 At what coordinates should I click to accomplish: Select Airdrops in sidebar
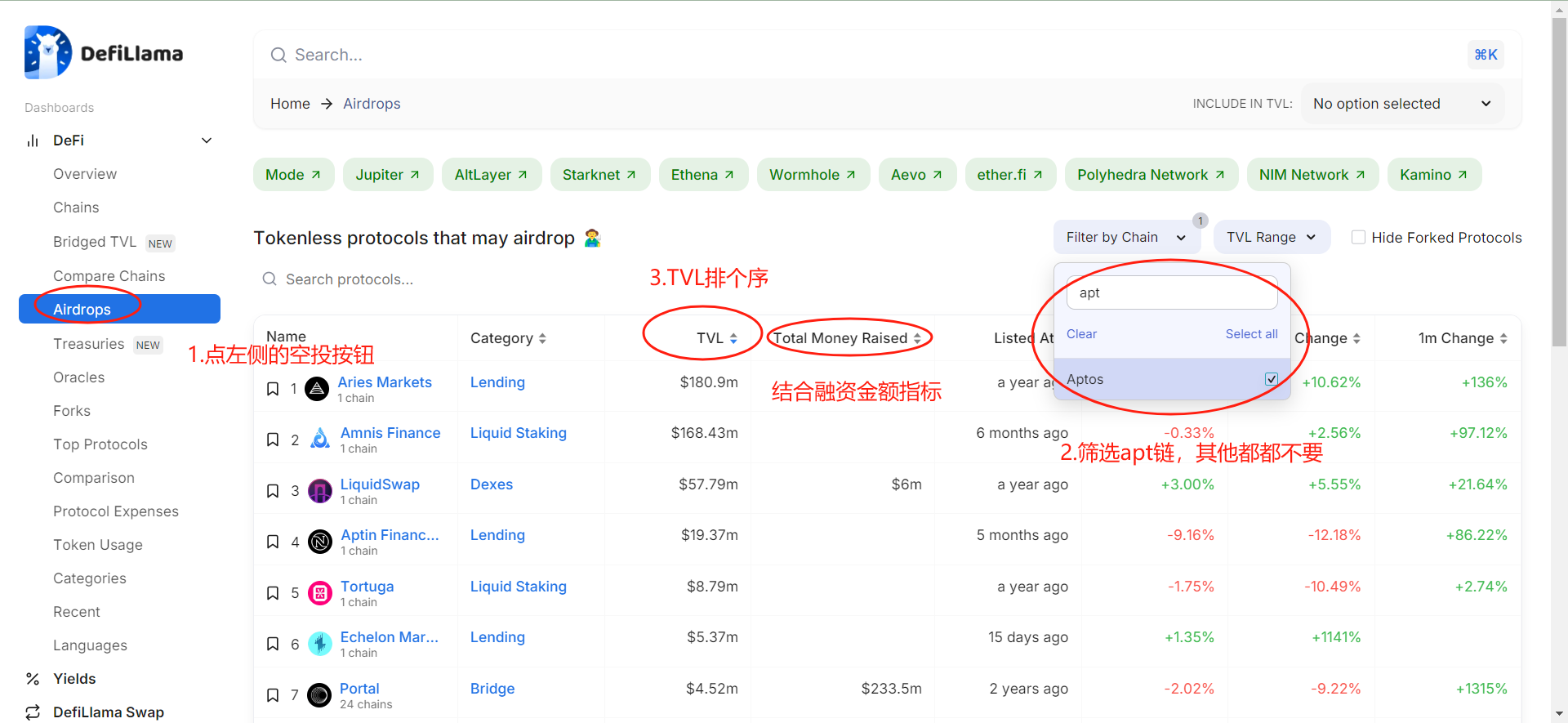point(119,309)
